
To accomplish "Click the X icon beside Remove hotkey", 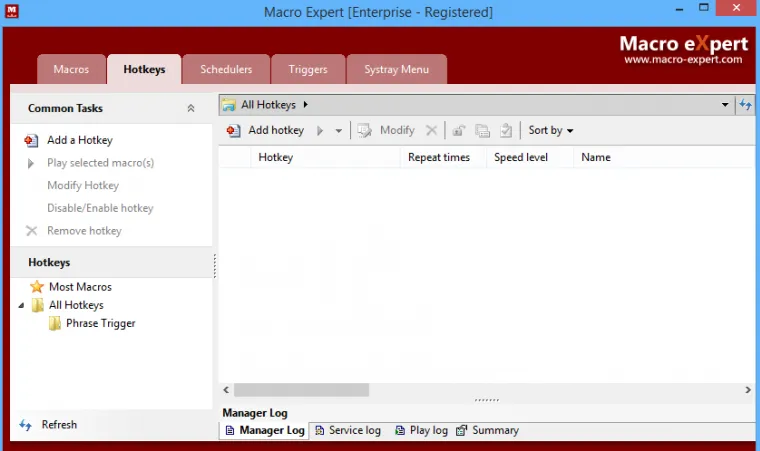I will pos(32,231).
